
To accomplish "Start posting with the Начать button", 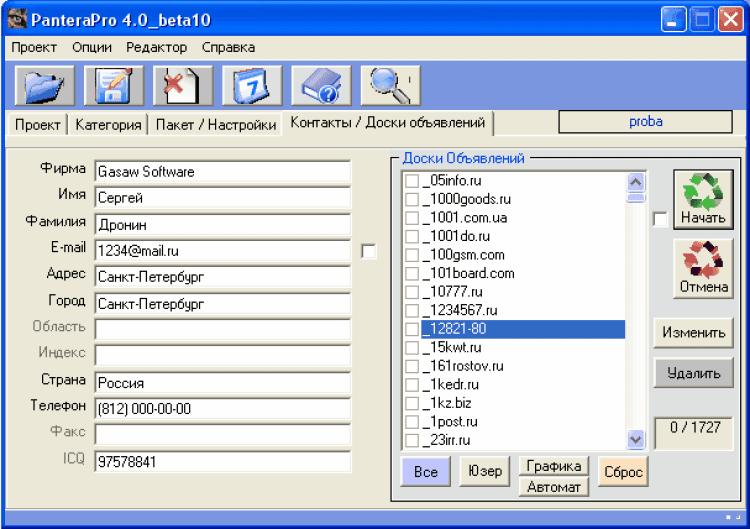I will coord(703,199).
